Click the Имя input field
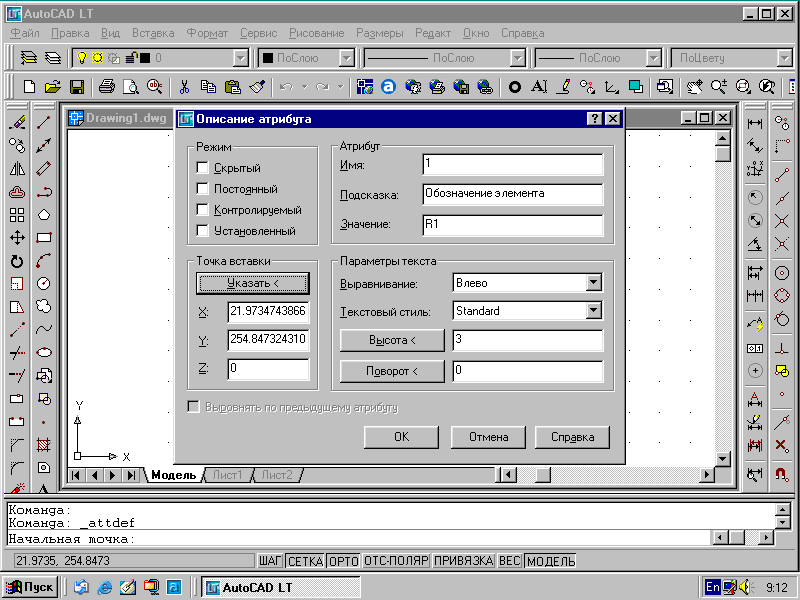Screen dimensions: 800x600 [x=513, y=164]
